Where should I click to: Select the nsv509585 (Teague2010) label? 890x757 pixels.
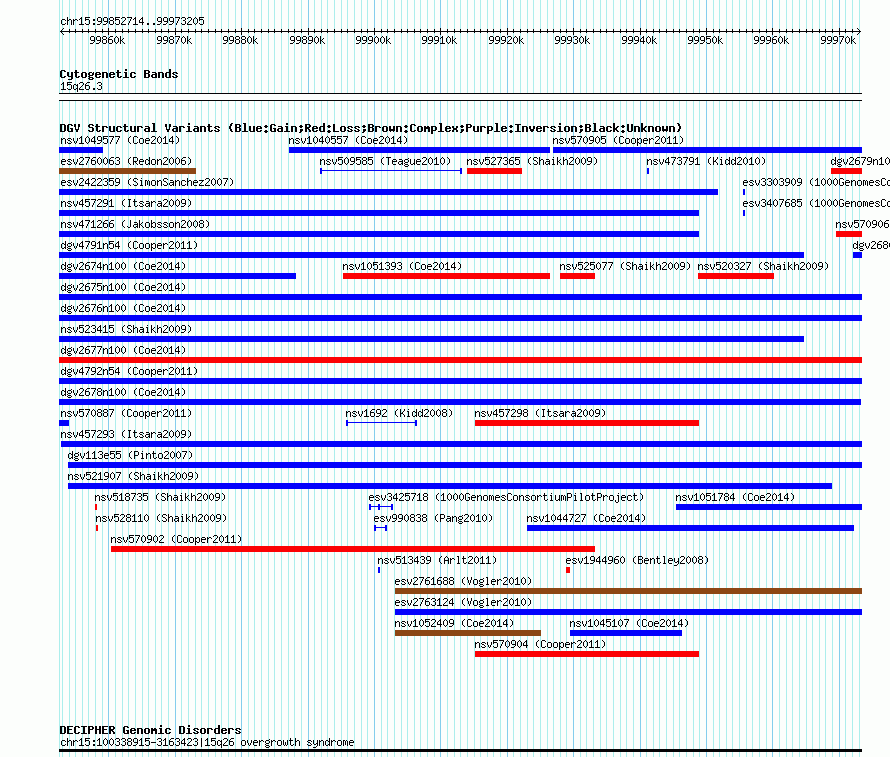385,161
